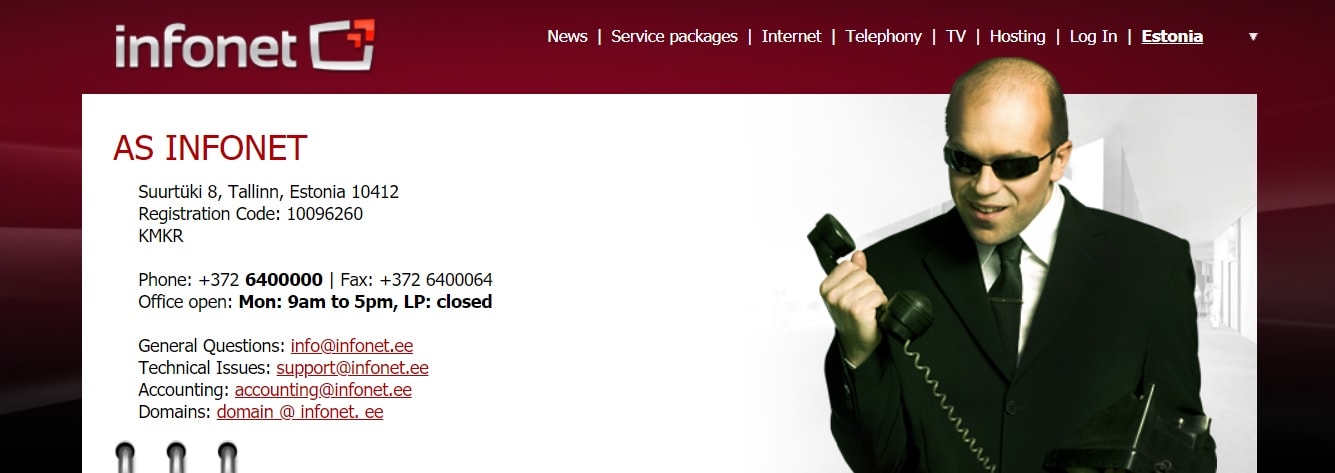
Task: Click the middle binder ring graphic
Action: [x=176, y=457]
